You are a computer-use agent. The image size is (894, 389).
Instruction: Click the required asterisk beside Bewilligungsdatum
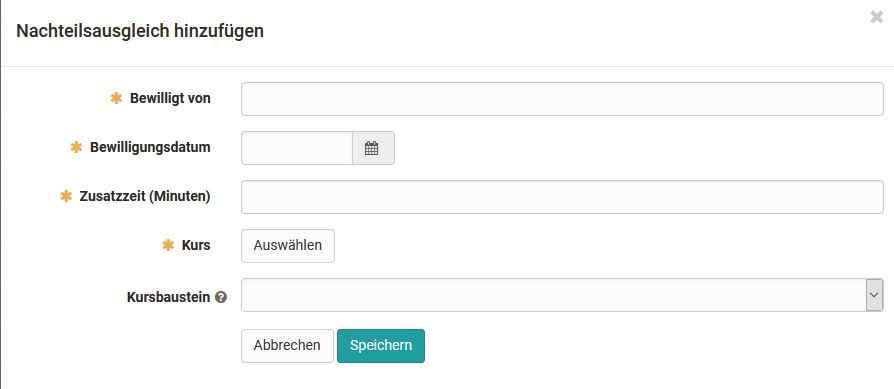click(x=76, y=147)
